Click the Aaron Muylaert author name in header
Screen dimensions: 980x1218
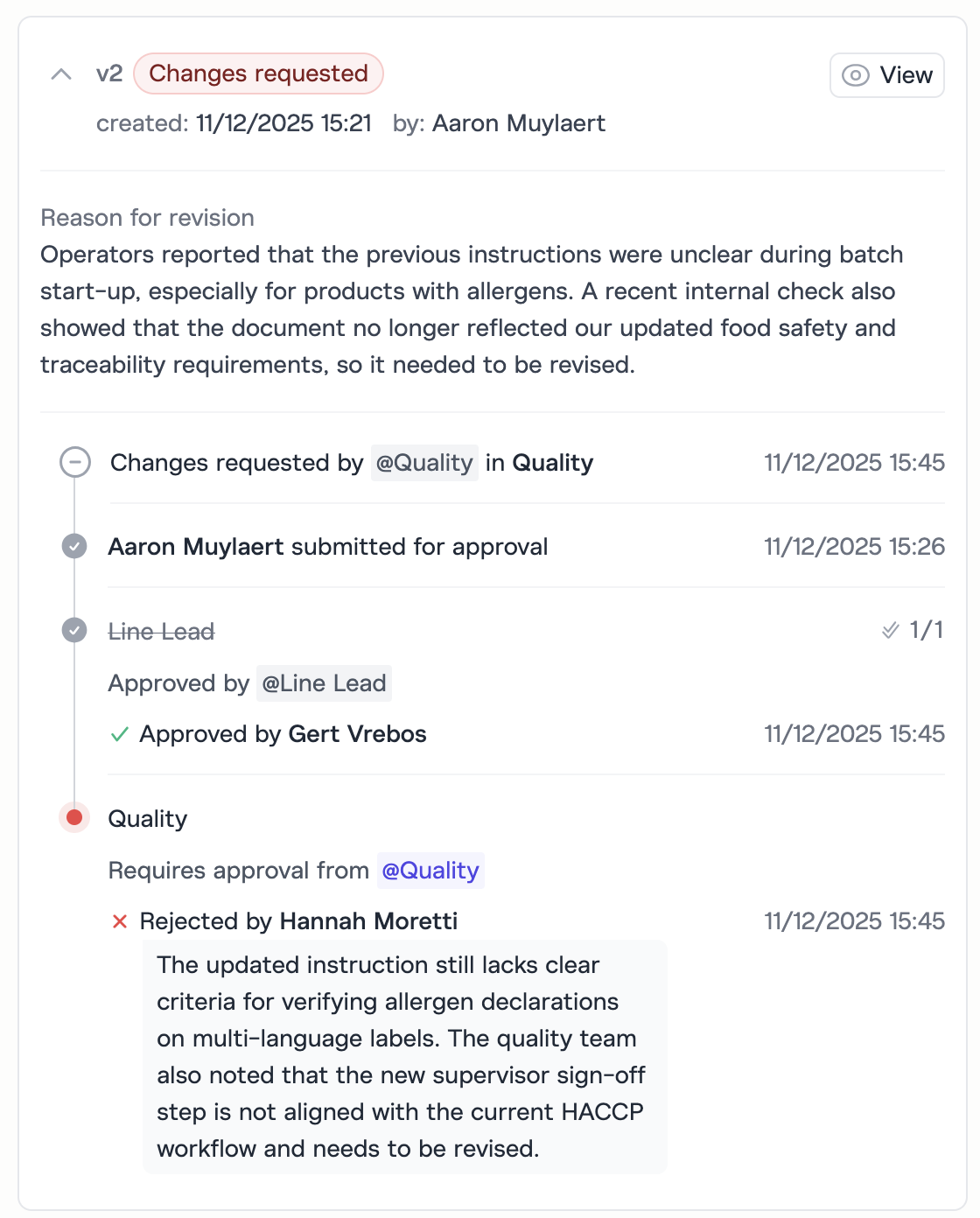pyautogui.click(x=518, y=123)
